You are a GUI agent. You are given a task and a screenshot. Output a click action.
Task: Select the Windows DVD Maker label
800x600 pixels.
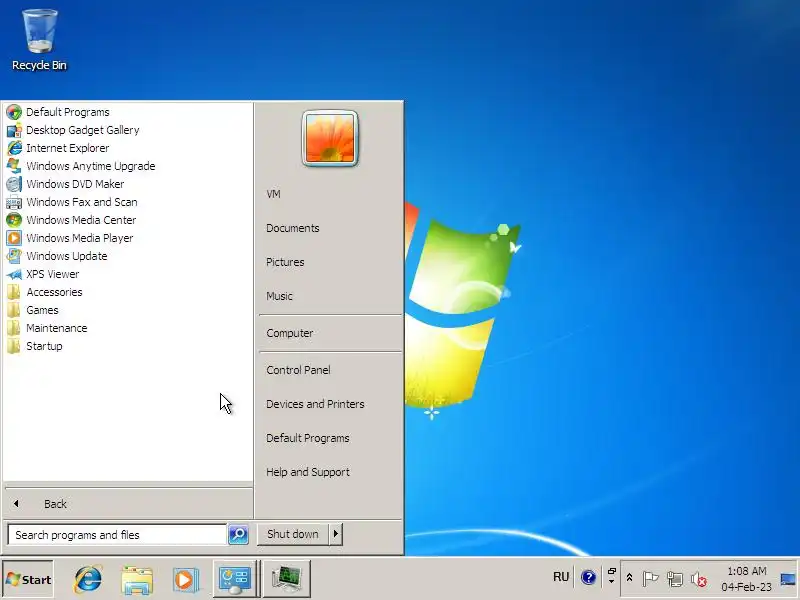pyautogui.click(x=75, y=184)
